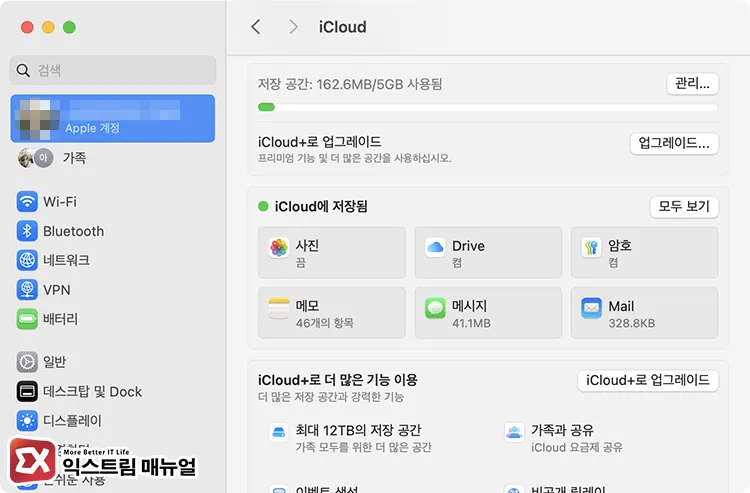Click the 디스플레이 display sun icon

pyautogui.click(x=27, y=421)
